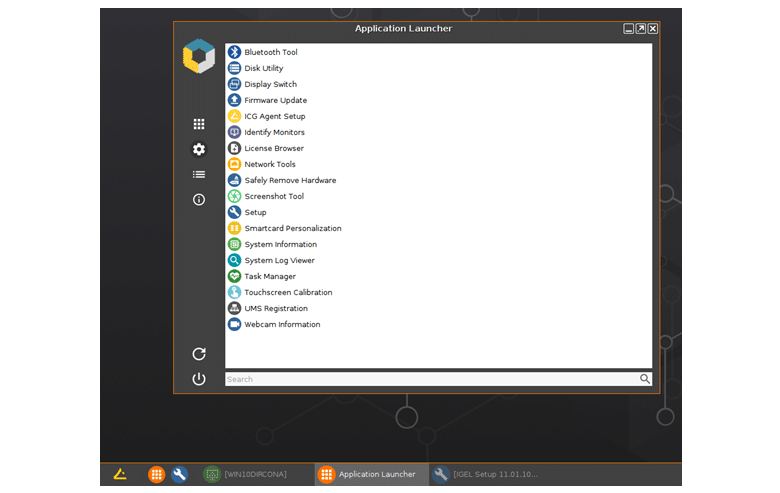Click the System Log Viewer magnifier icon
The width and height of the screenshot is (780, 493).
coord(234,260)
